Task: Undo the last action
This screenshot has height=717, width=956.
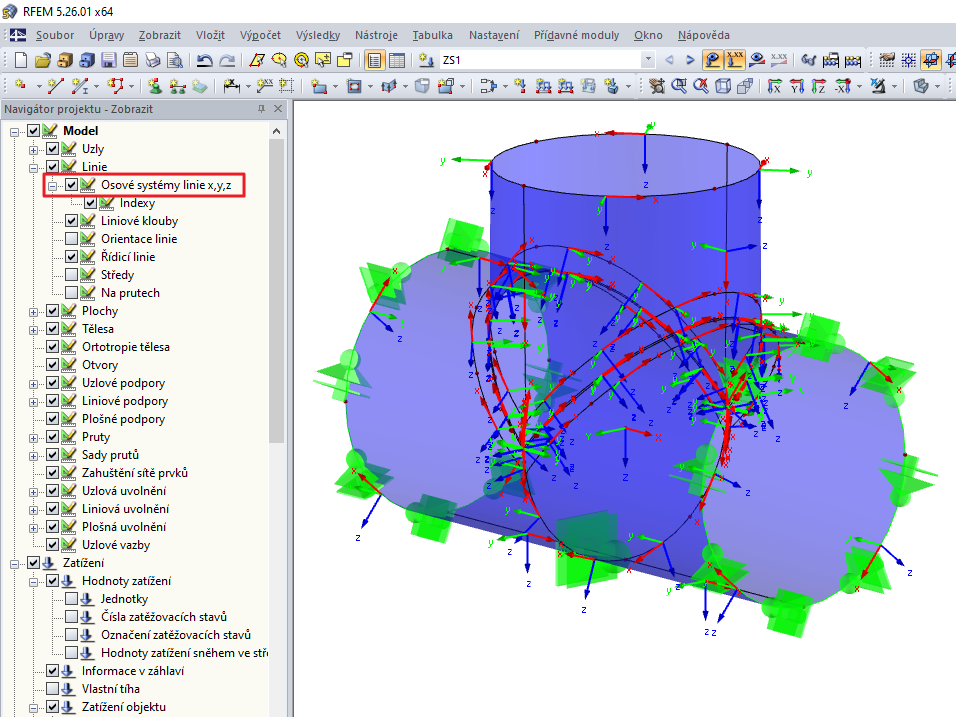Action: (x=204, y=60)
